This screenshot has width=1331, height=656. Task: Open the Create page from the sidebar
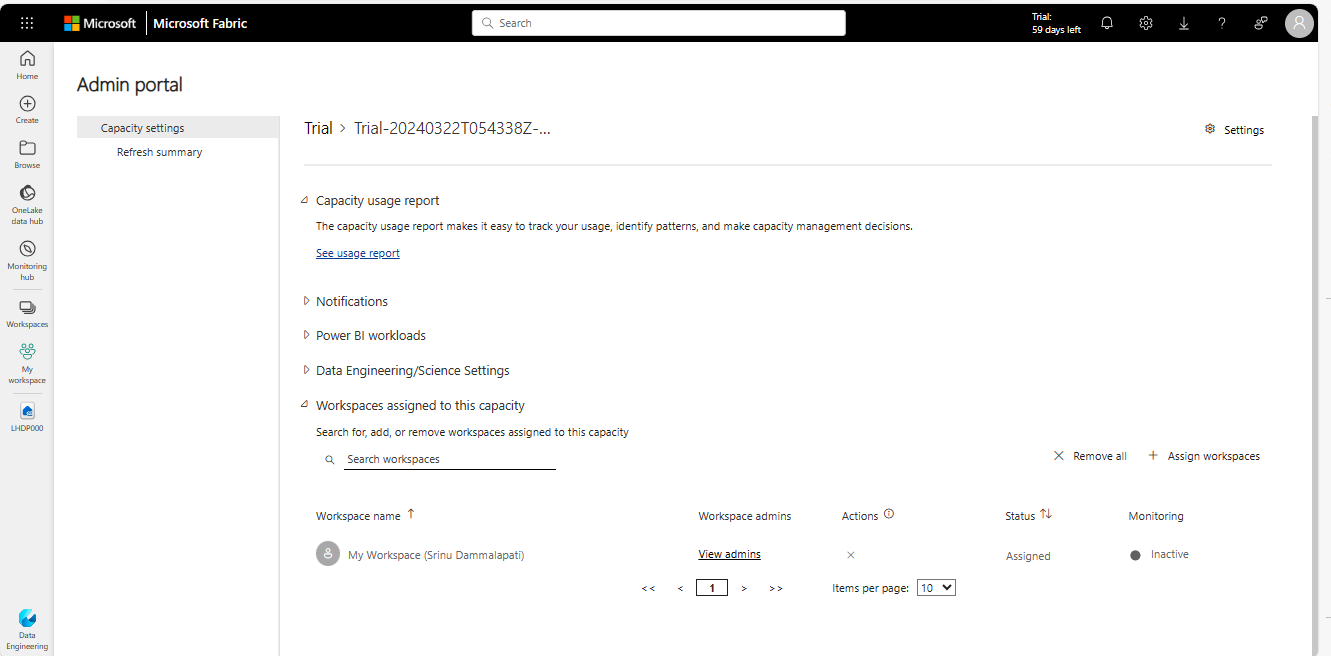(27, 109)
